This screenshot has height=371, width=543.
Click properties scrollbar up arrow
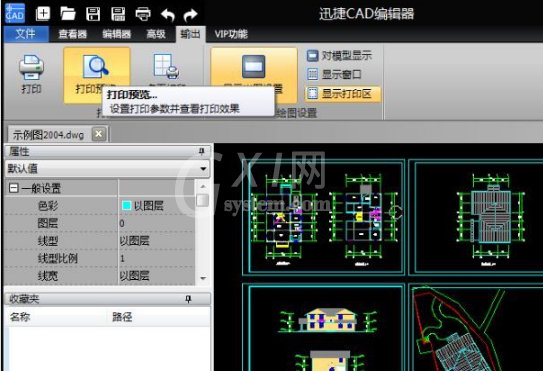click(x=203, y=186)
